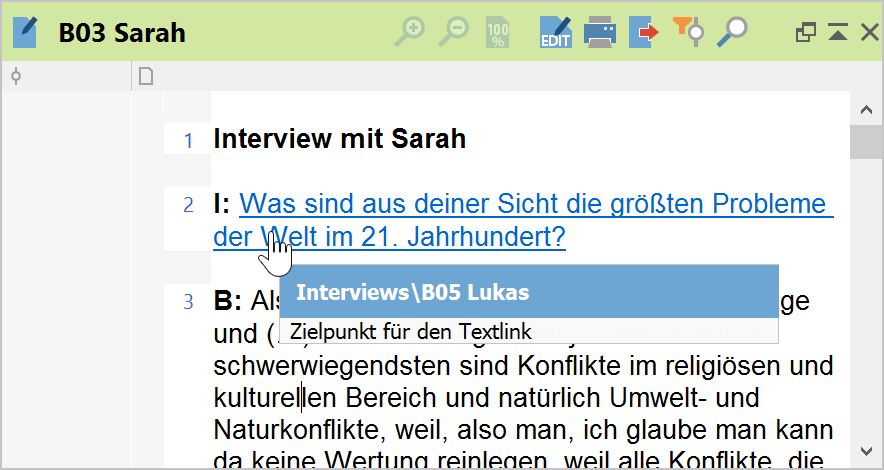Open the funnel filter settings icon
The height and width of the screenshot is (470, 884).
click(x=688, y=32)
